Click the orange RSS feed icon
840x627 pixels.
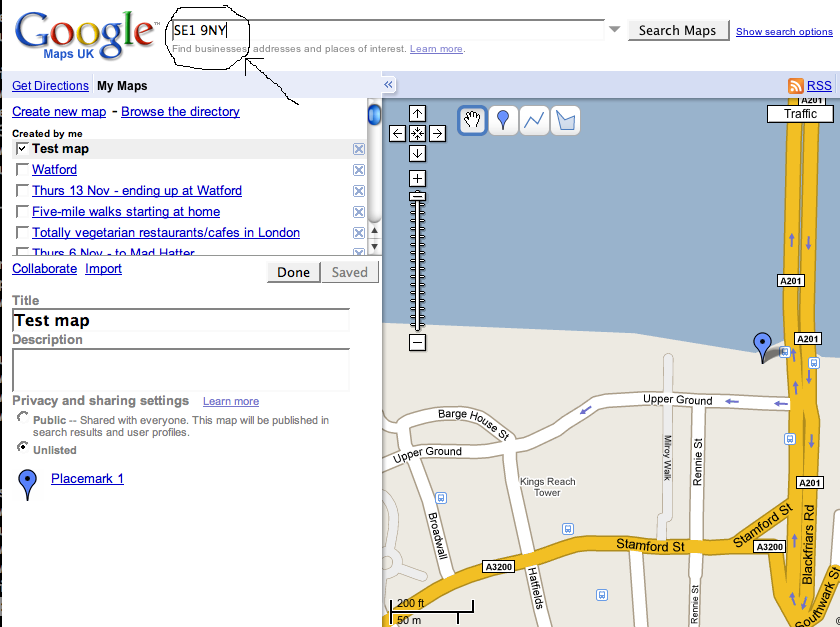point(796,86)
